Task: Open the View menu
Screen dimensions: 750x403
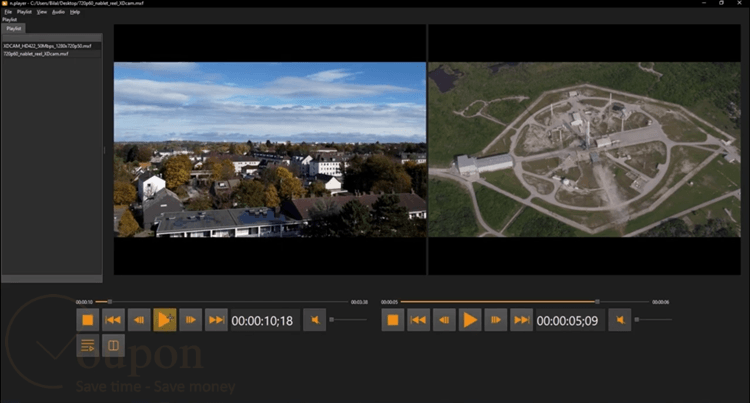Action: (x=42, y=12)
